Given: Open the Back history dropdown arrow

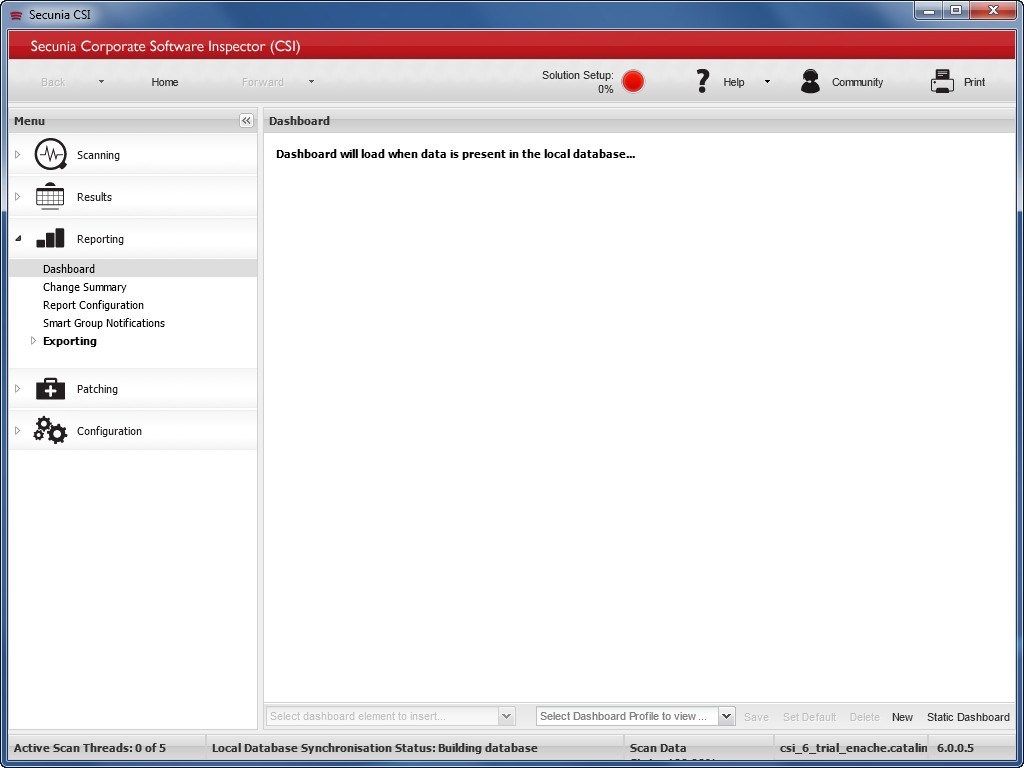Looking at the screenshot, I should 101,82.
